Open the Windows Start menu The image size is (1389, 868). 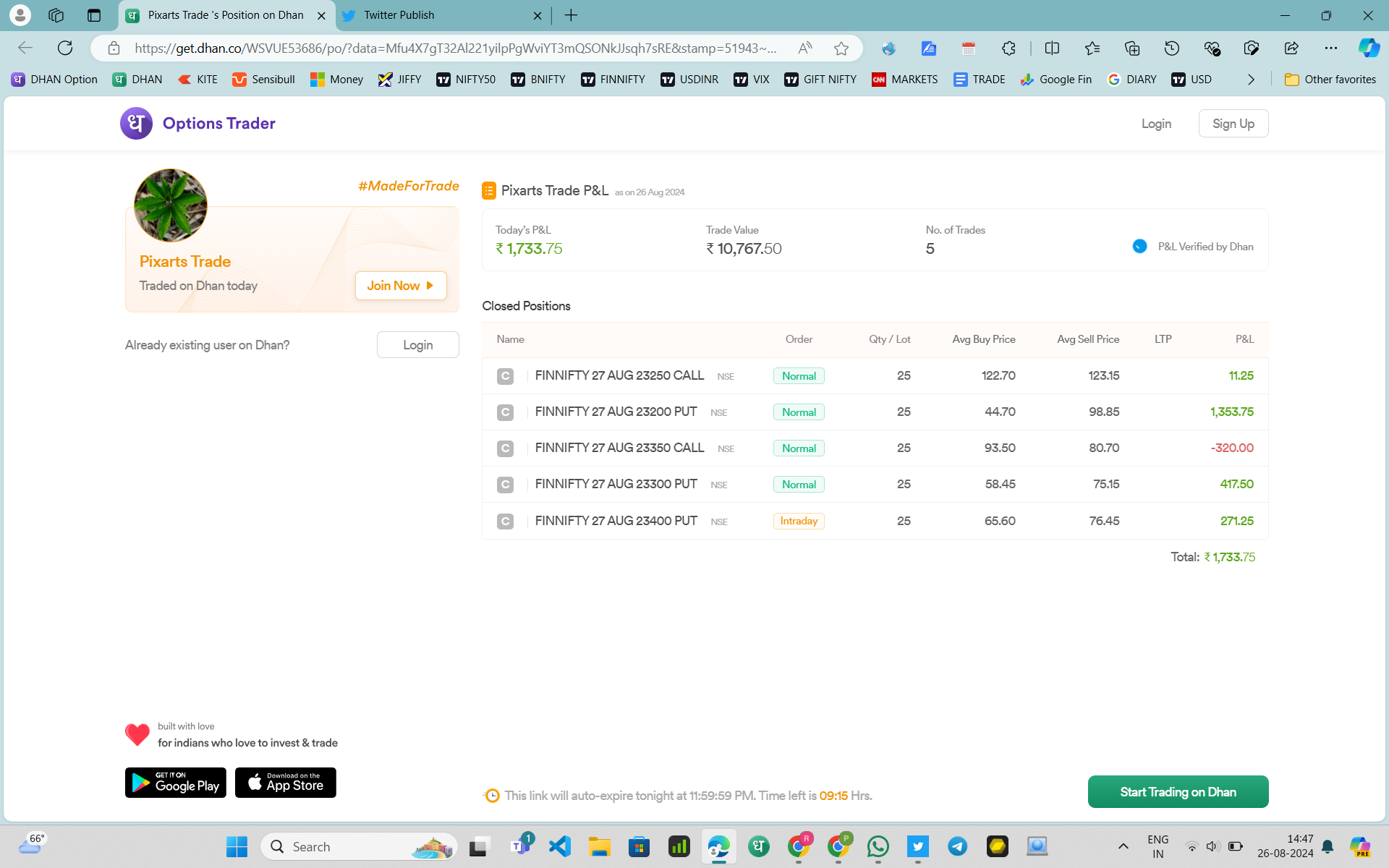tap(237, 846)
